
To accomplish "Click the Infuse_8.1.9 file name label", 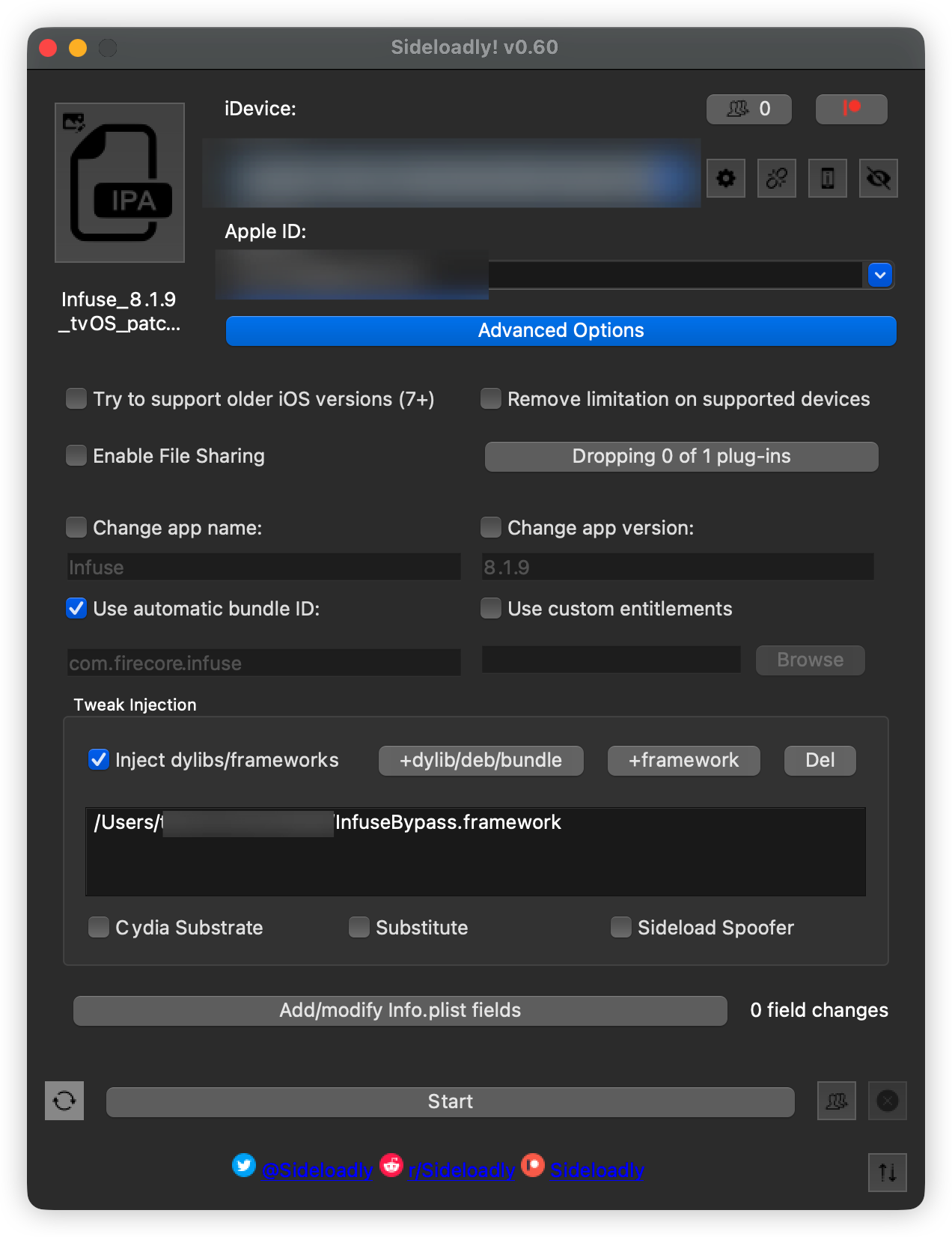I will 120,311.
